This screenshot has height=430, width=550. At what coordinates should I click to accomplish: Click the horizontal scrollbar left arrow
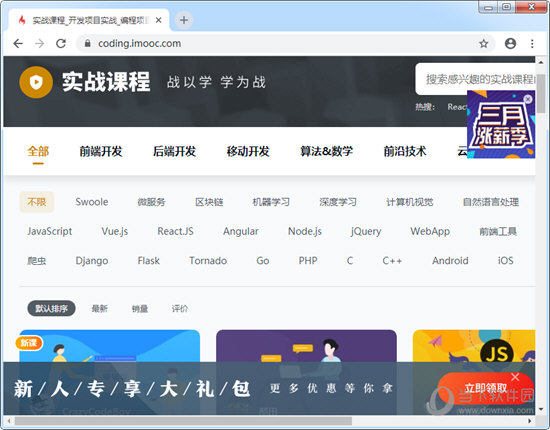9,421
